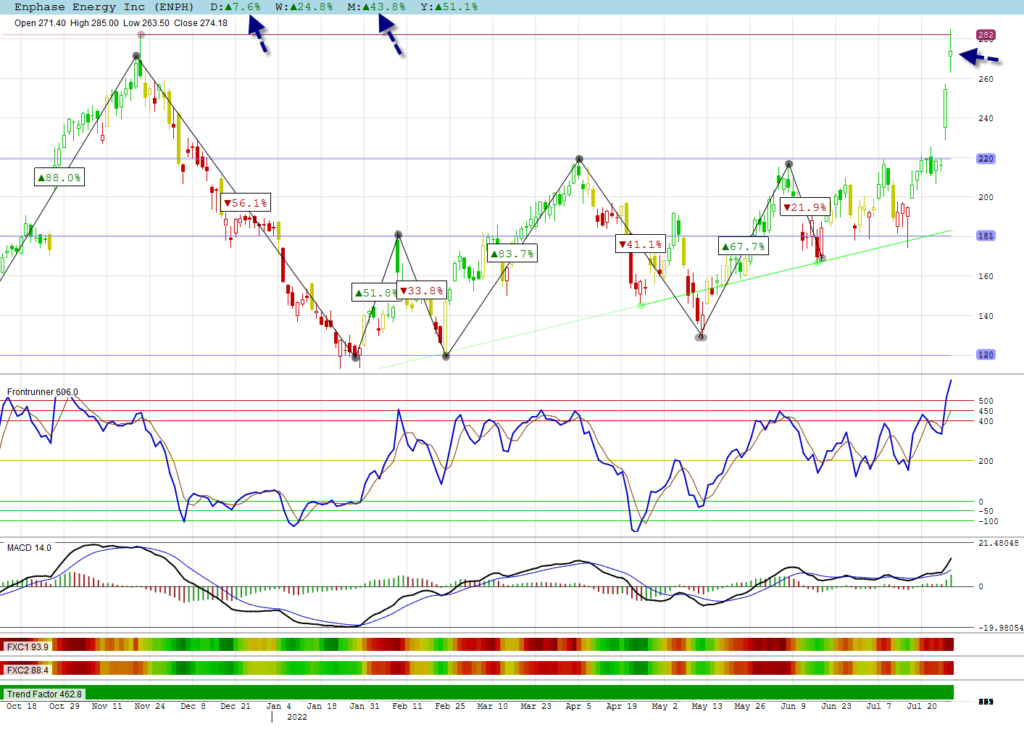Click the MACD upper bound 21.48048 label
The height and width of the screenshot is (735, 1024).
pos(999,543)
